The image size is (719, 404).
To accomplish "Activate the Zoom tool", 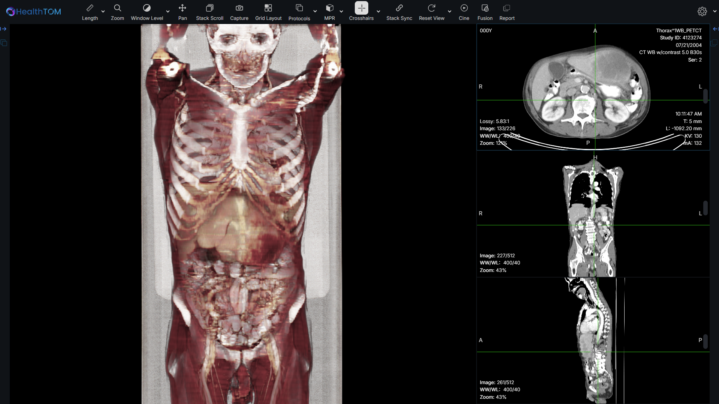I will coord(118,11).
